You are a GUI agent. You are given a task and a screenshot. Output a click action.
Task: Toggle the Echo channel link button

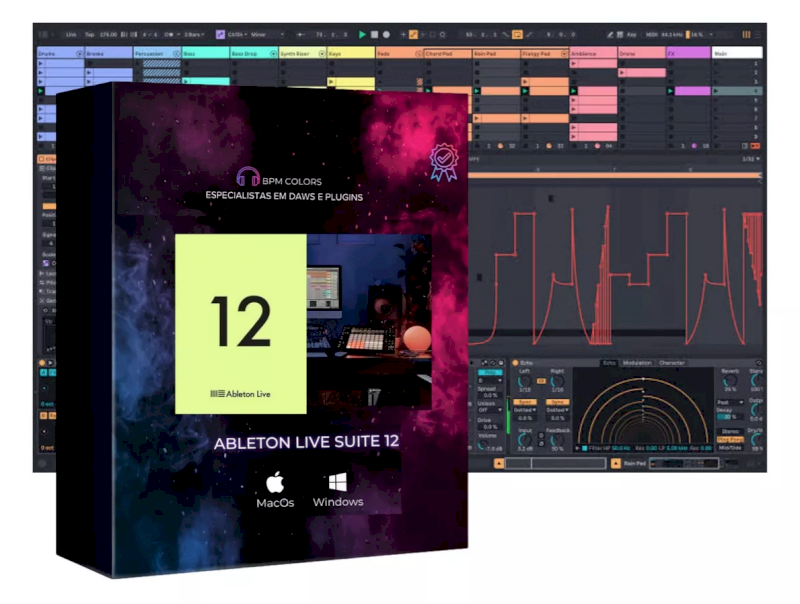click(541, 381)
